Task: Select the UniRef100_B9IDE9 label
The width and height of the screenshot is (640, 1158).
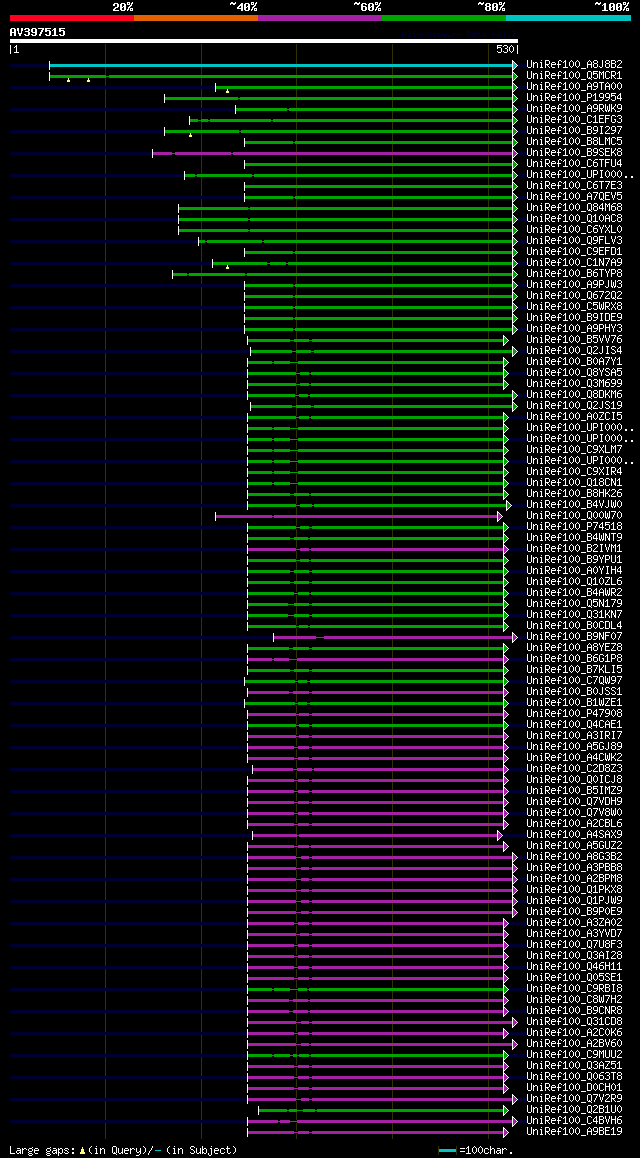Action: point(574,318)
